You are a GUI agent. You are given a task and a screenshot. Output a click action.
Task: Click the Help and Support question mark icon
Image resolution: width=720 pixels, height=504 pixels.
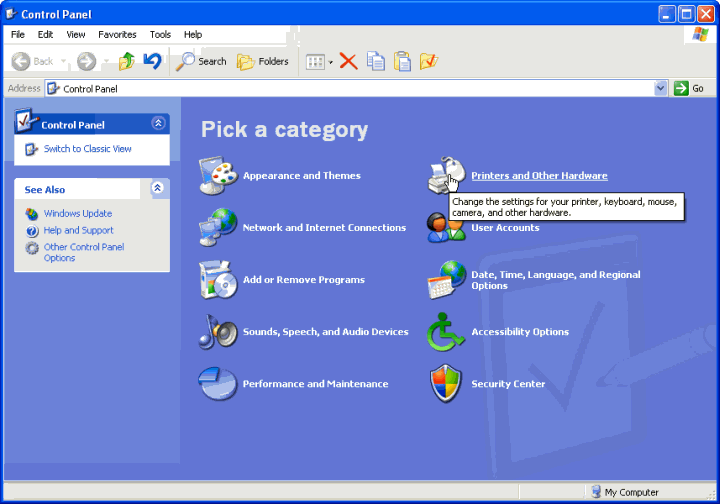[32, 231]
